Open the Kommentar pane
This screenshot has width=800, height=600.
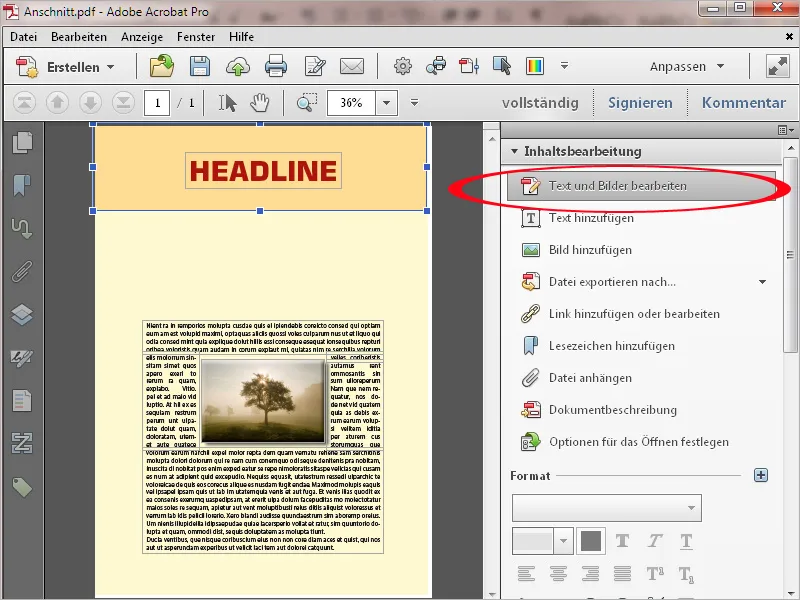tap(743, 103)
